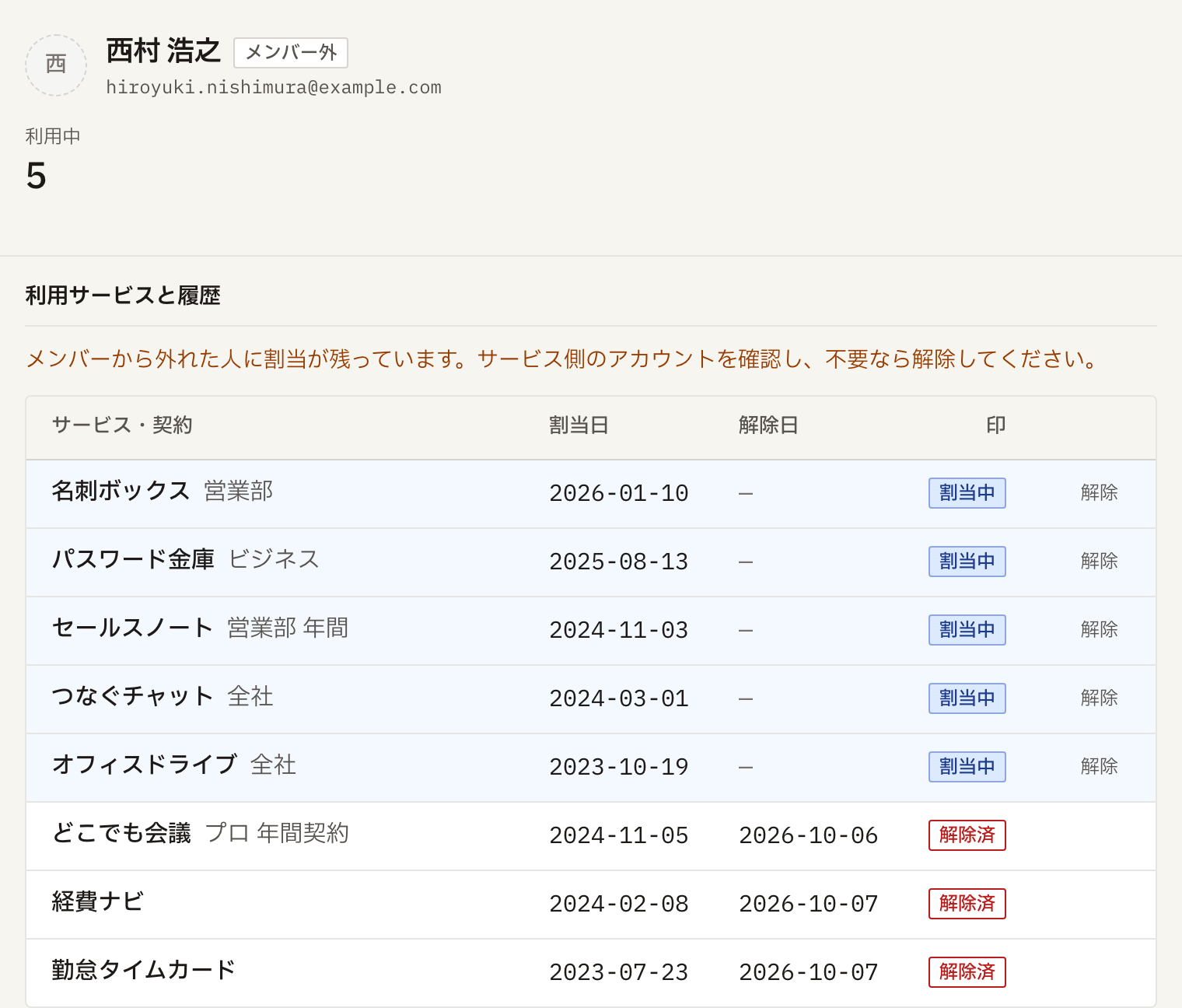1182x1008 pixels.
Task: Click 解除 on the つなぐチャット row
Action: (x=1099, y=698)
